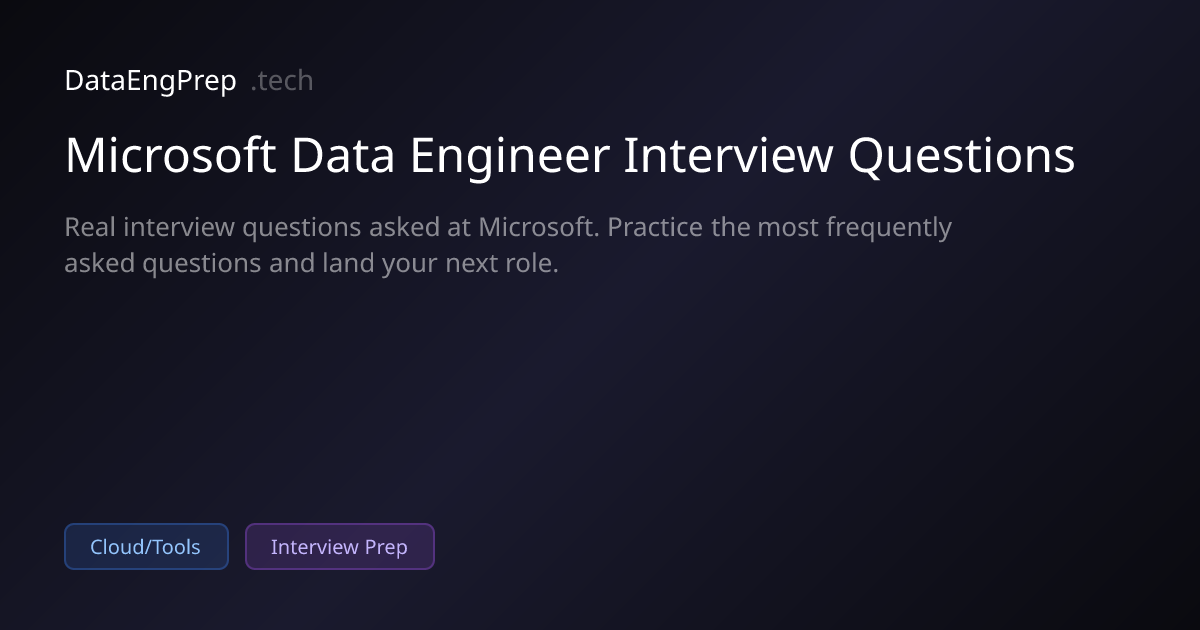The height and width of the screenshot is (630, 1200).
Task: Select the Interview Prep tag
Action: 339,547
